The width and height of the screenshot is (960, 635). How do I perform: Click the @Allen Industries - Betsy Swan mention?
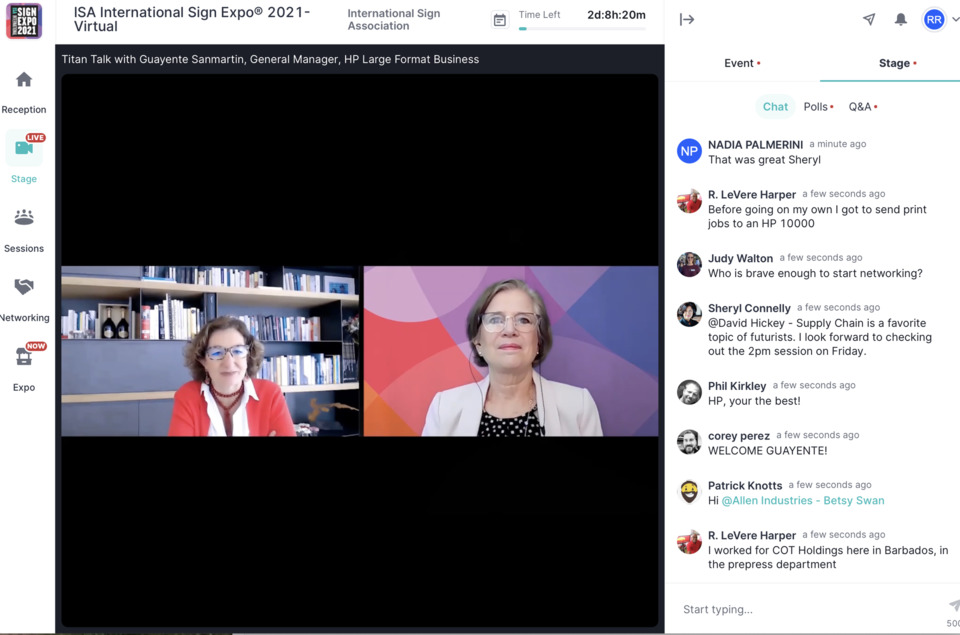tap(802, 500)
